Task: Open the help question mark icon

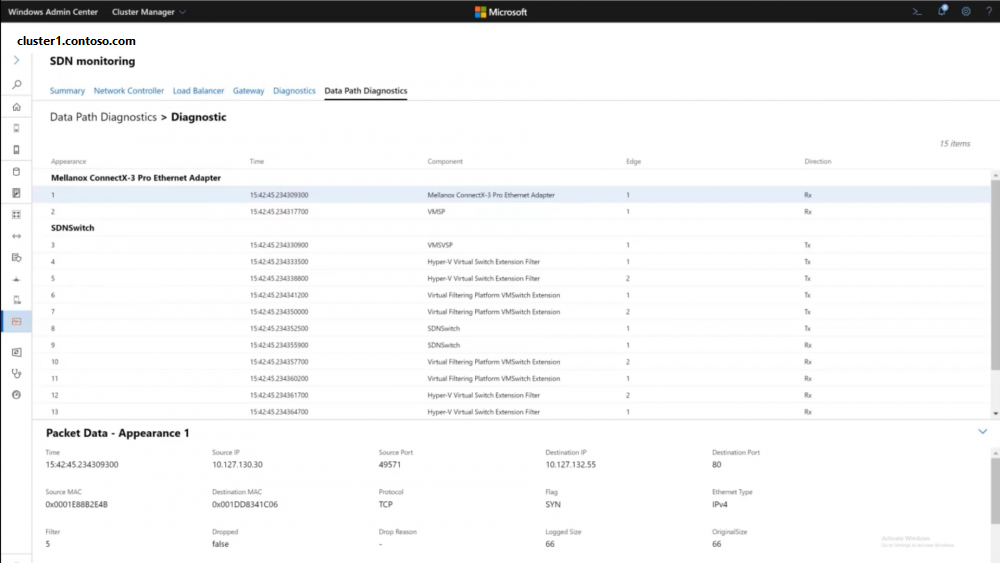Action: tap(989, 11)
